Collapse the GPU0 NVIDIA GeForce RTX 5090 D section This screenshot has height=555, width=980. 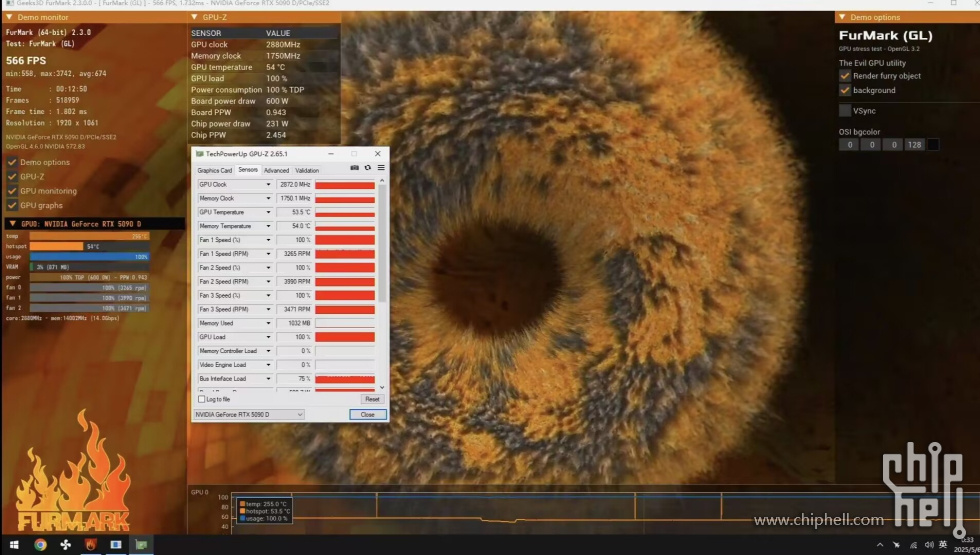(12, 223)
